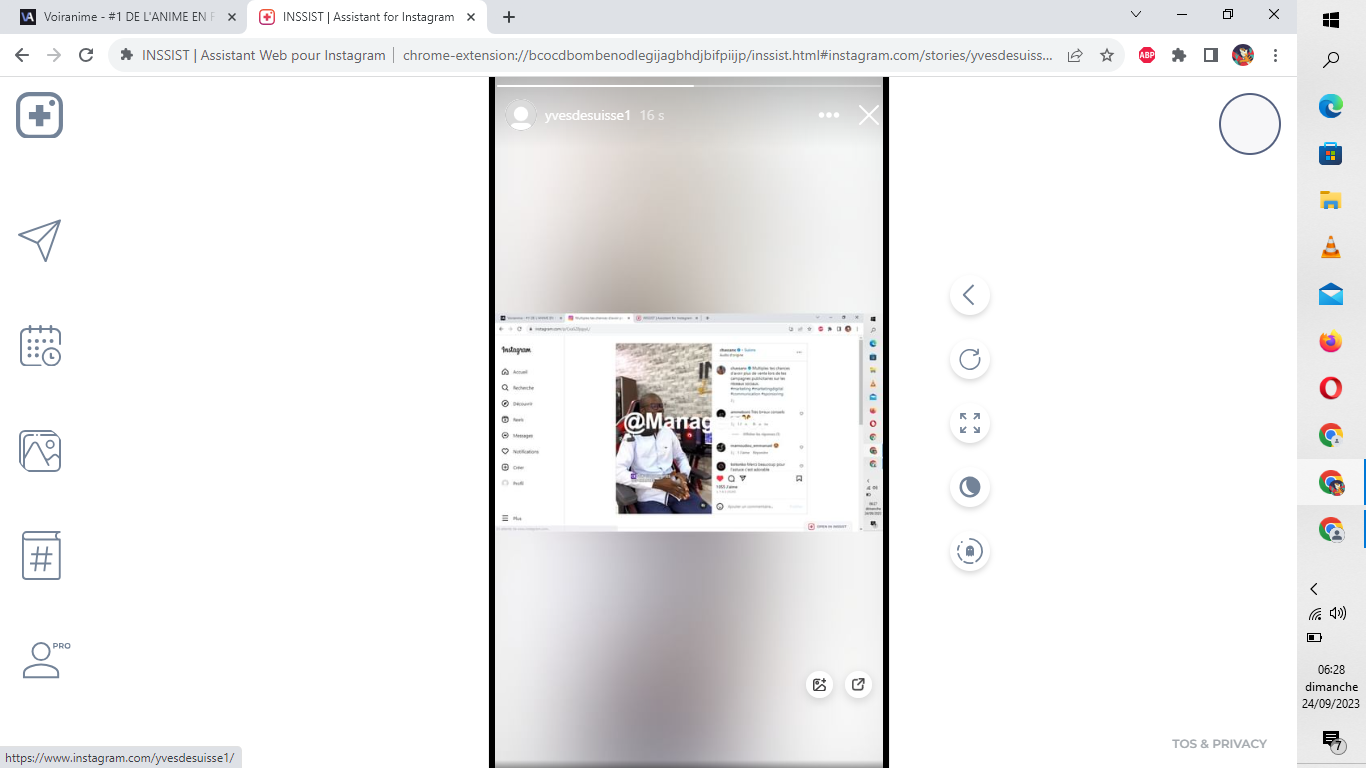Toggle ghost story viewing mode
This screenshot has width=1366, height=768.
[x=969, y=551]
